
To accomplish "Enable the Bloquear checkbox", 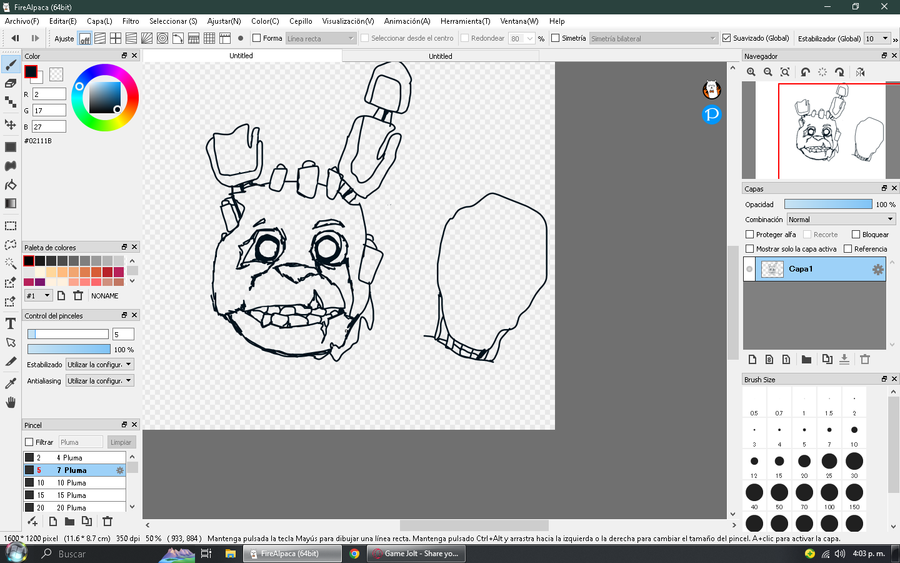I will (x=856, y=234).
